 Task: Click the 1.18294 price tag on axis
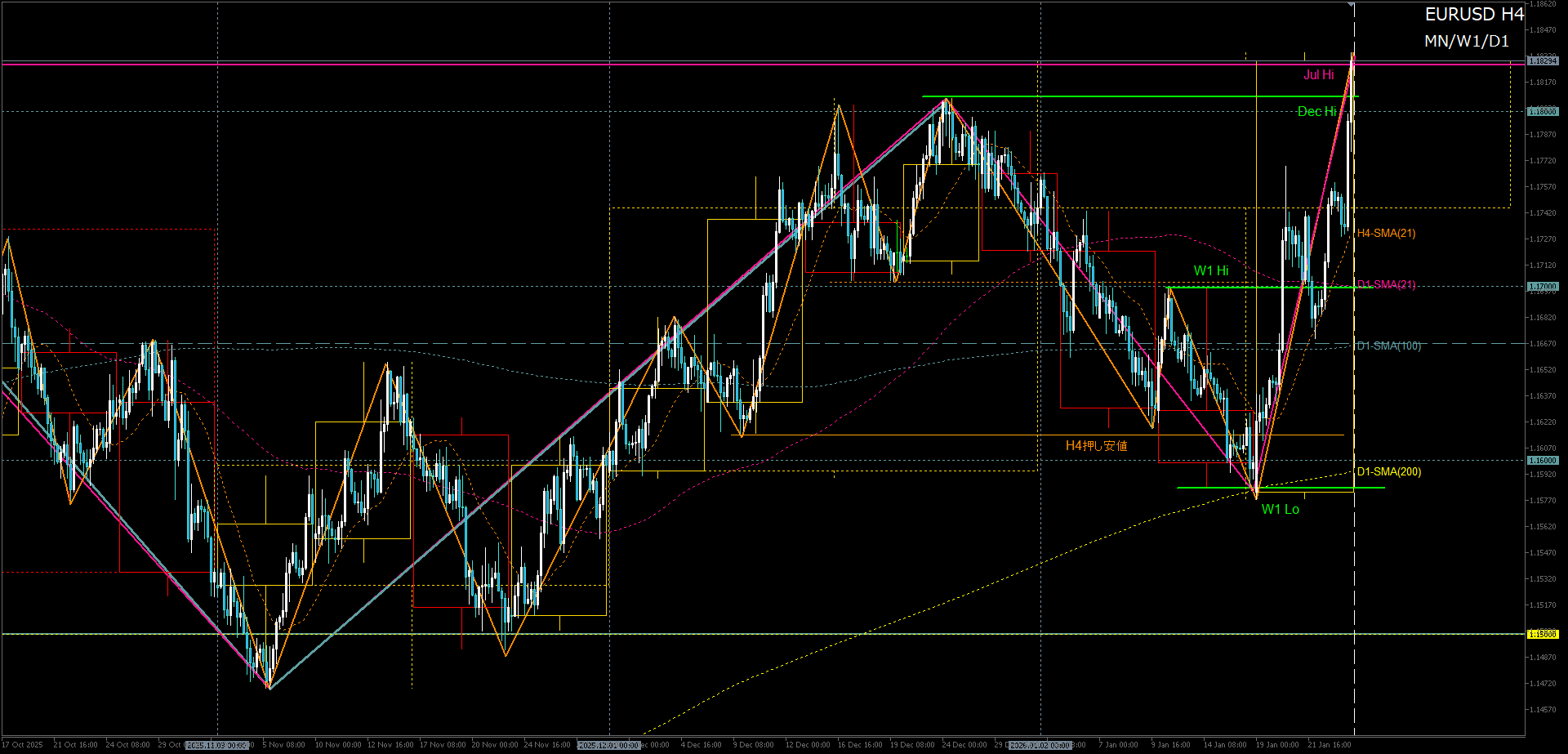pyautogui.click(x=1542, y=61)
